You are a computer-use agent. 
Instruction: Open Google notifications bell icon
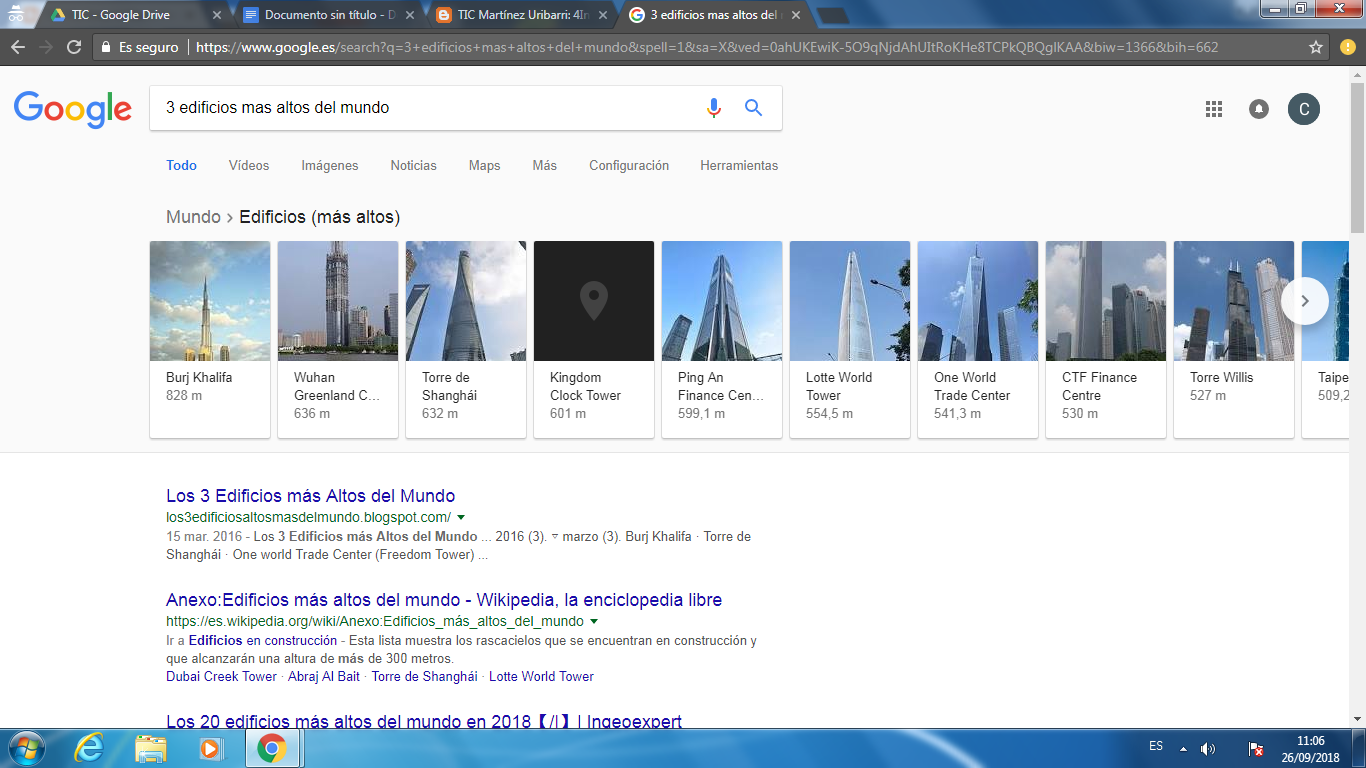pos(1259,109)
